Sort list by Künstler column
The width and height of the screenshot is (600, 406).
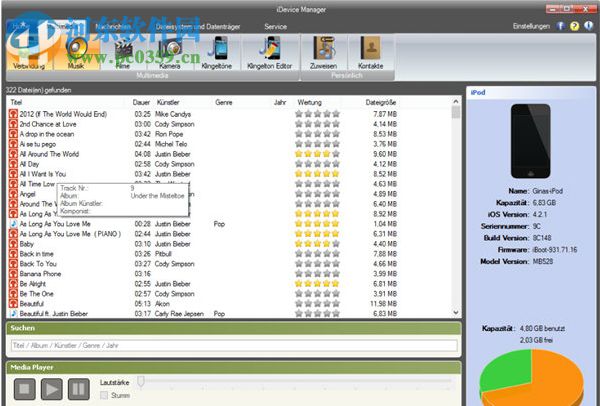coord(168,102)
